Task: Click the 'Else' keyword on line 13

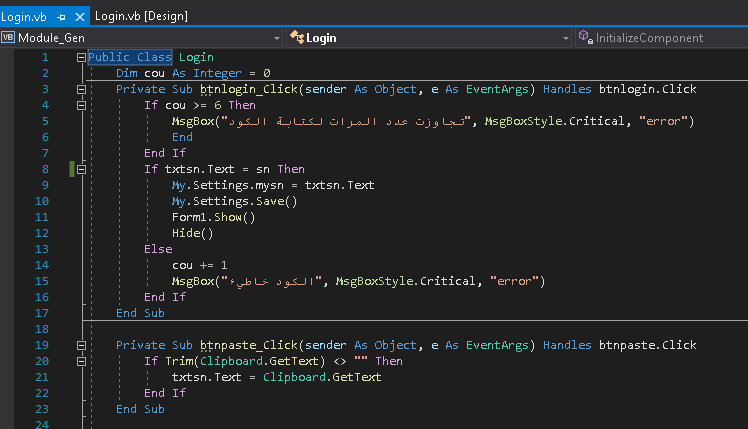Action: click(x=158, y=250)
